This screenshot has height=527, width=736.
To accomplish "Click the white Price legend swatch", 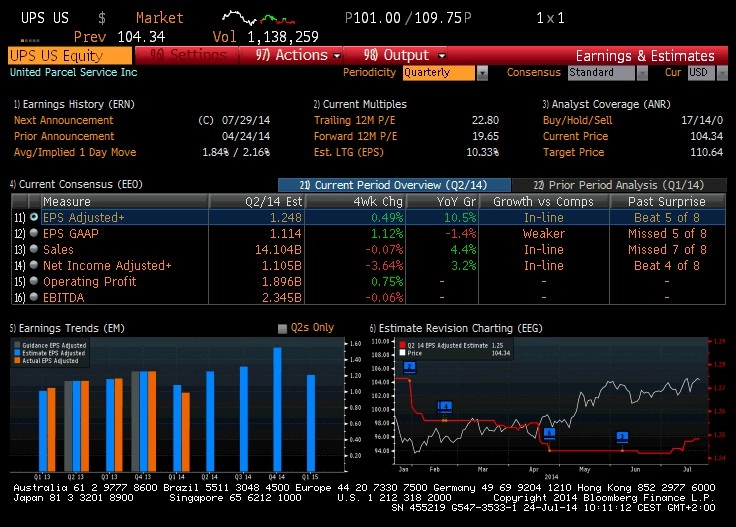I will [402, 353].
